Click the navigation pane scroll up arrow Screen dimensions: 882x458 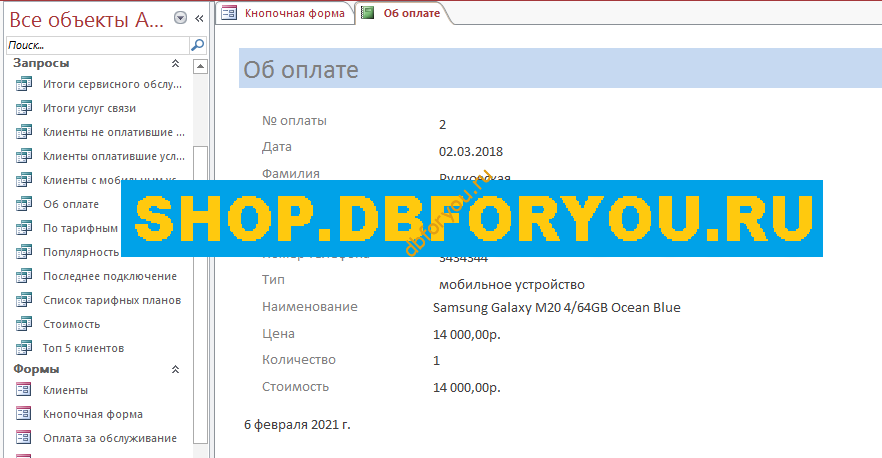[200, 66]
